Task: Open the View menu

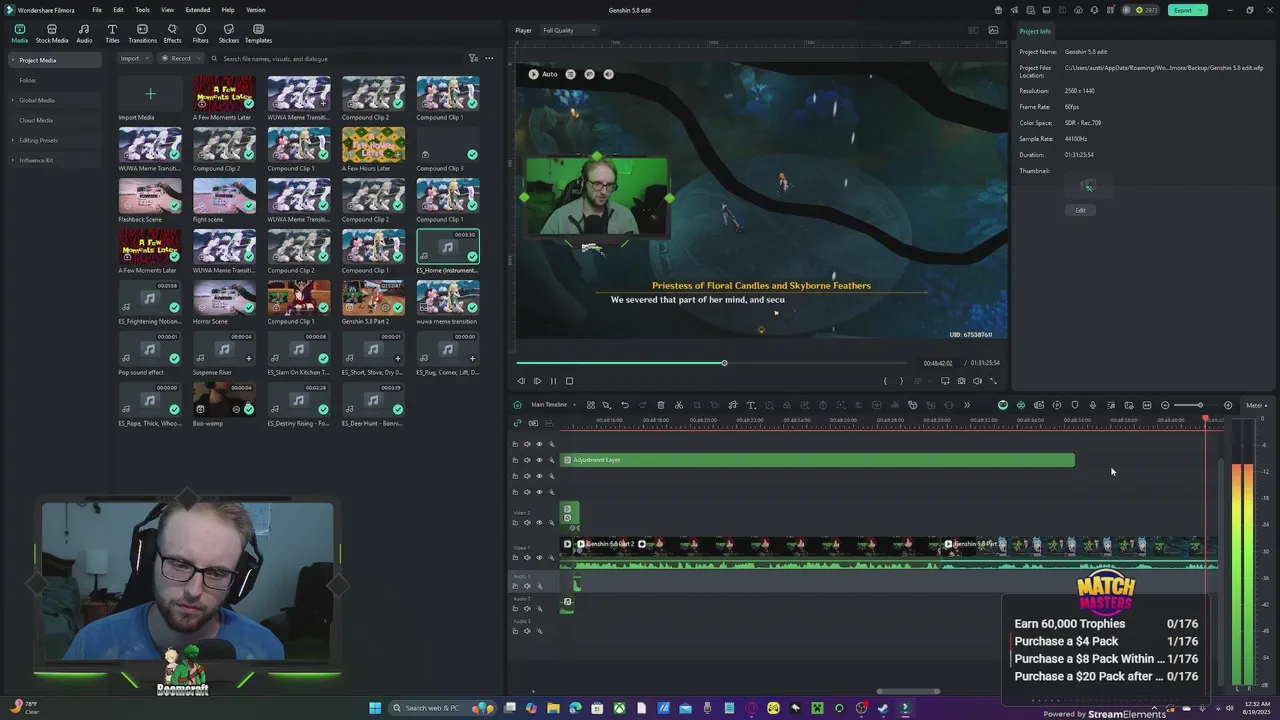Action: (167, 10)
